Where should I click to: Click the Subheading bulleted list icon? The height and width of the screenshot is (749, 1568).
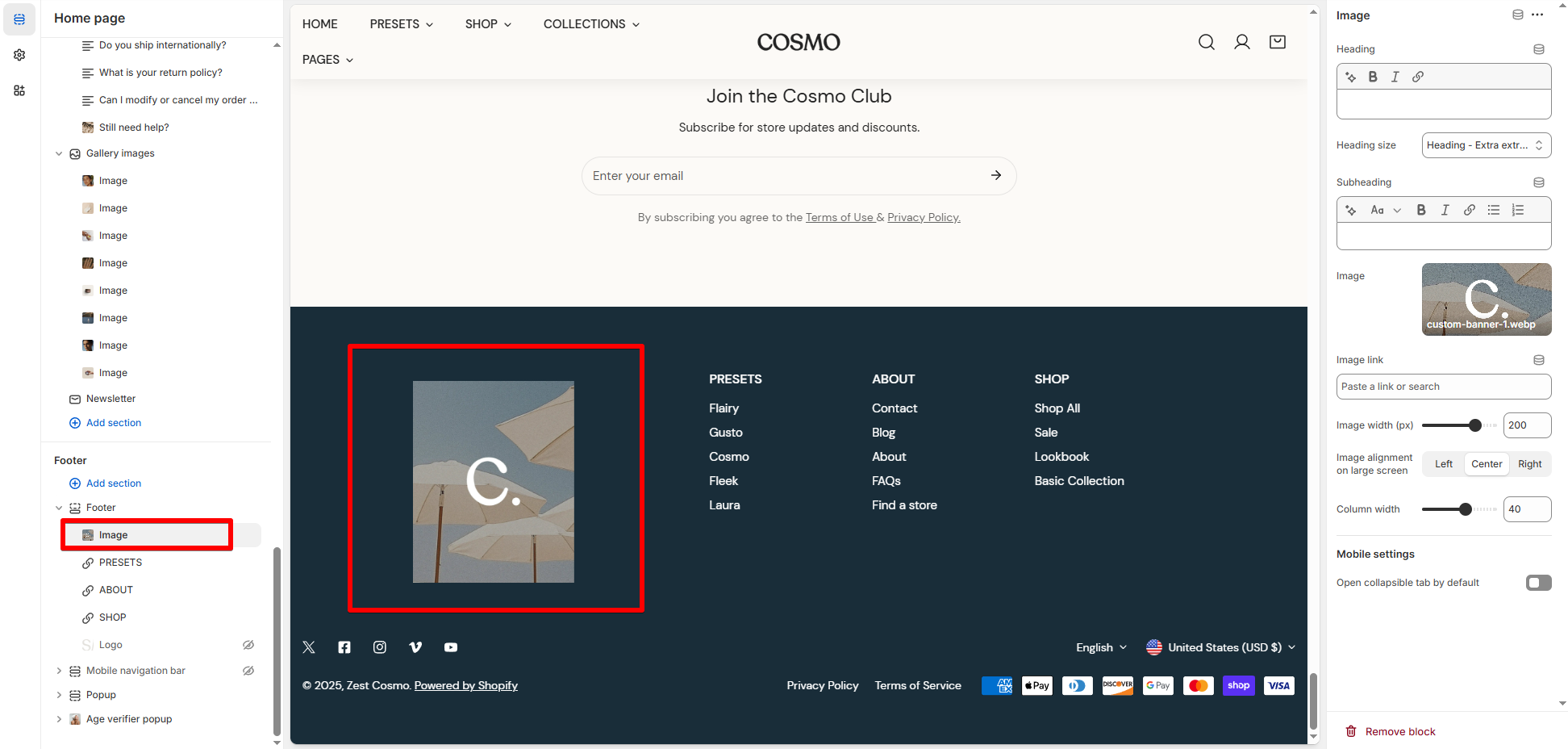tap(1493, 210)
